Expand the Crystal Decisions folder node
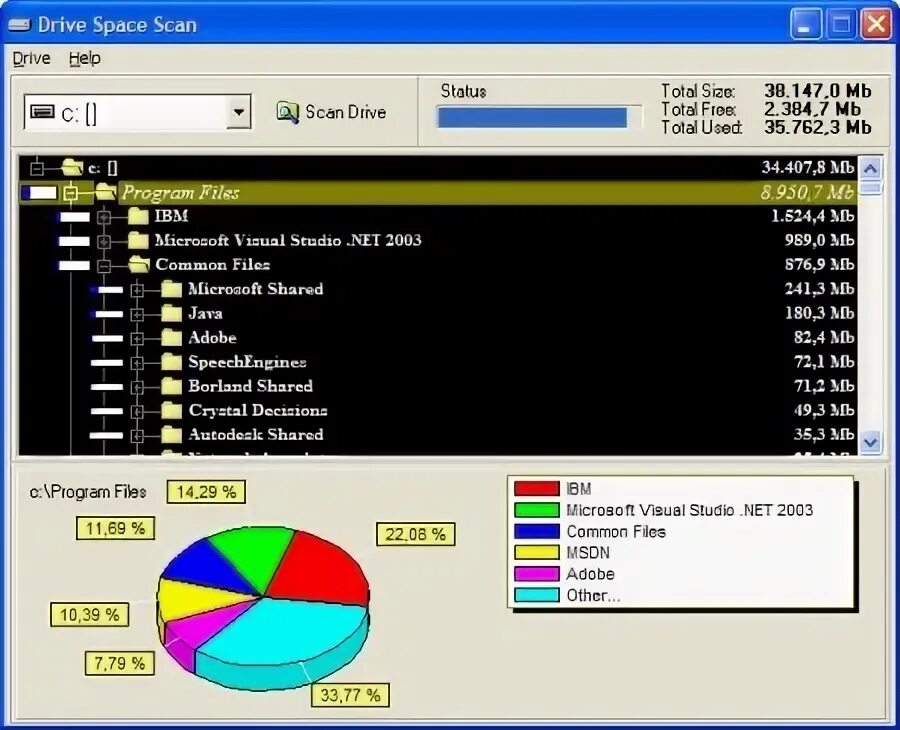The image size is (900, 730). pyautogui.click(x=137, y=411)
